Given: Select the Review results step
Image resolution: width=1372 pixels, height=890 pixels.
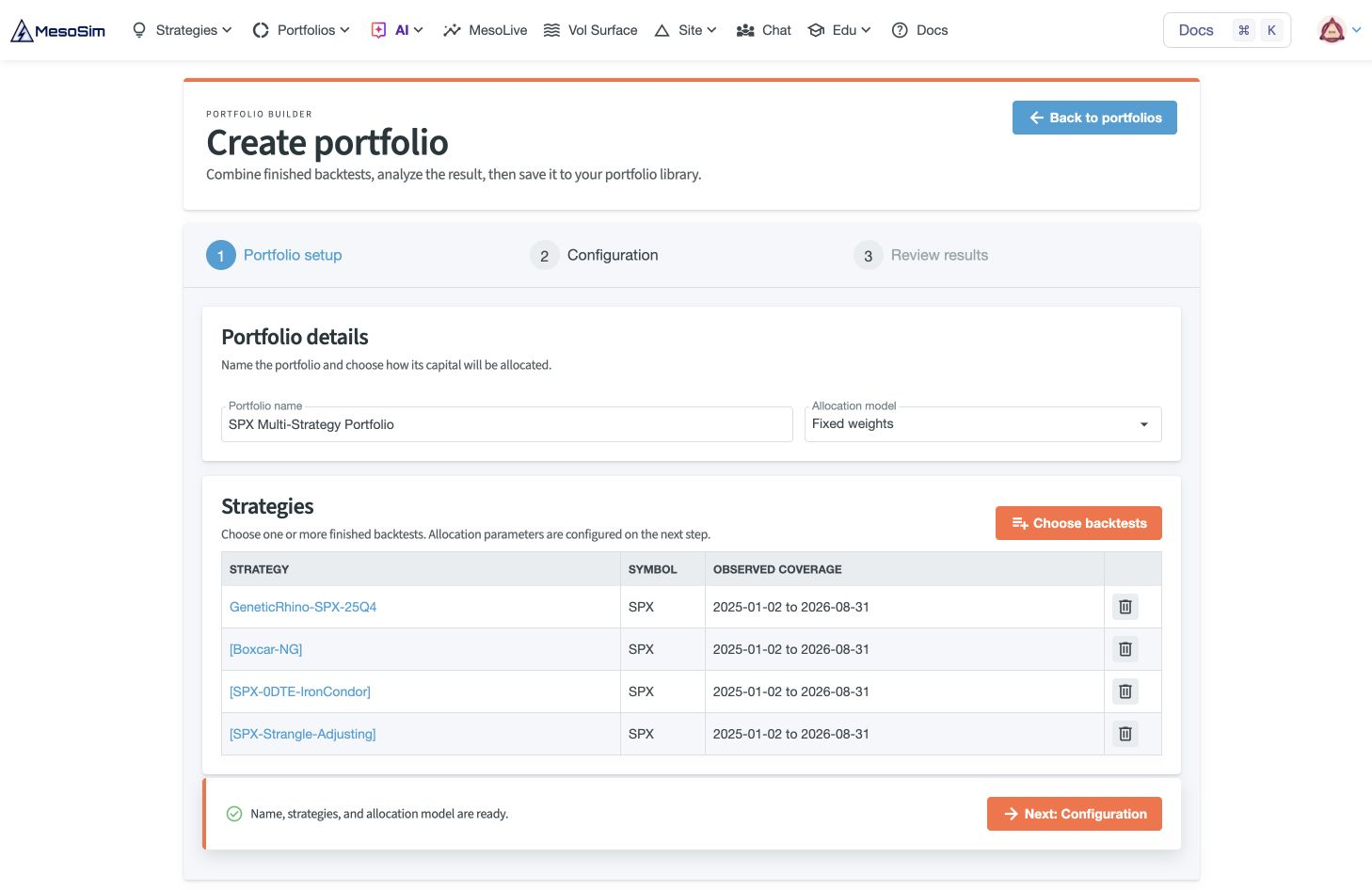Looking at the screenshot, I should click(x=920, y=255).
